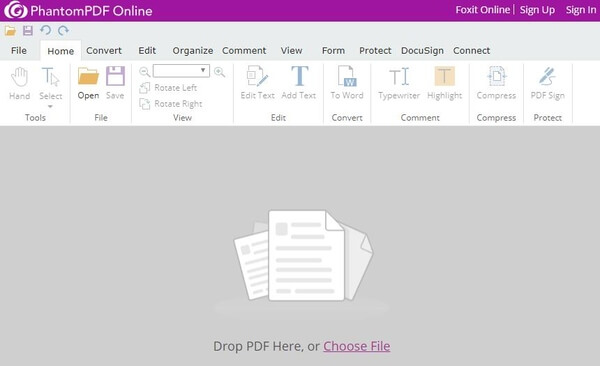Choose the Add Text tool

[x=299, y=83]
